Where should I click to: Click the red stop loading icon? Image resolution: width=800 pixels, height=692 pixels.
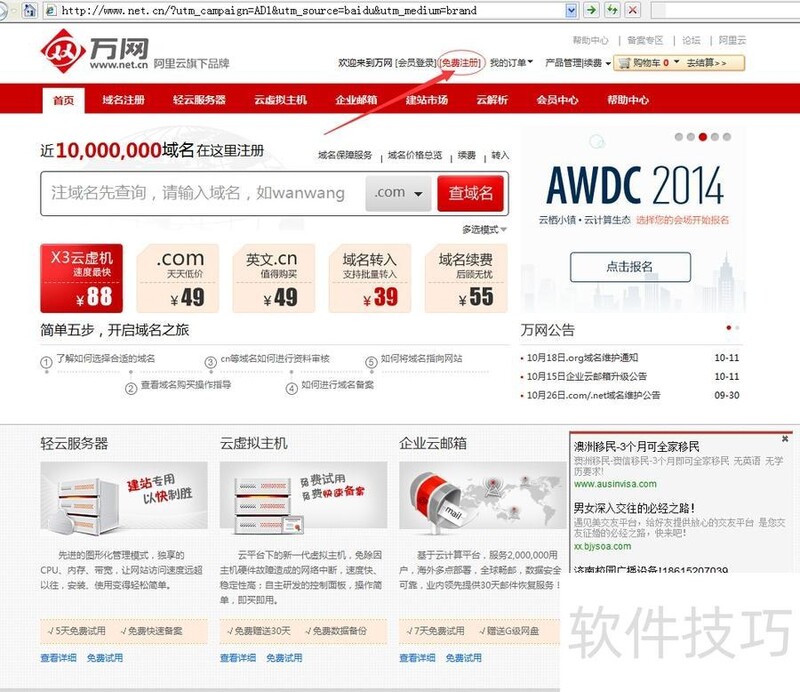(633, 9)
